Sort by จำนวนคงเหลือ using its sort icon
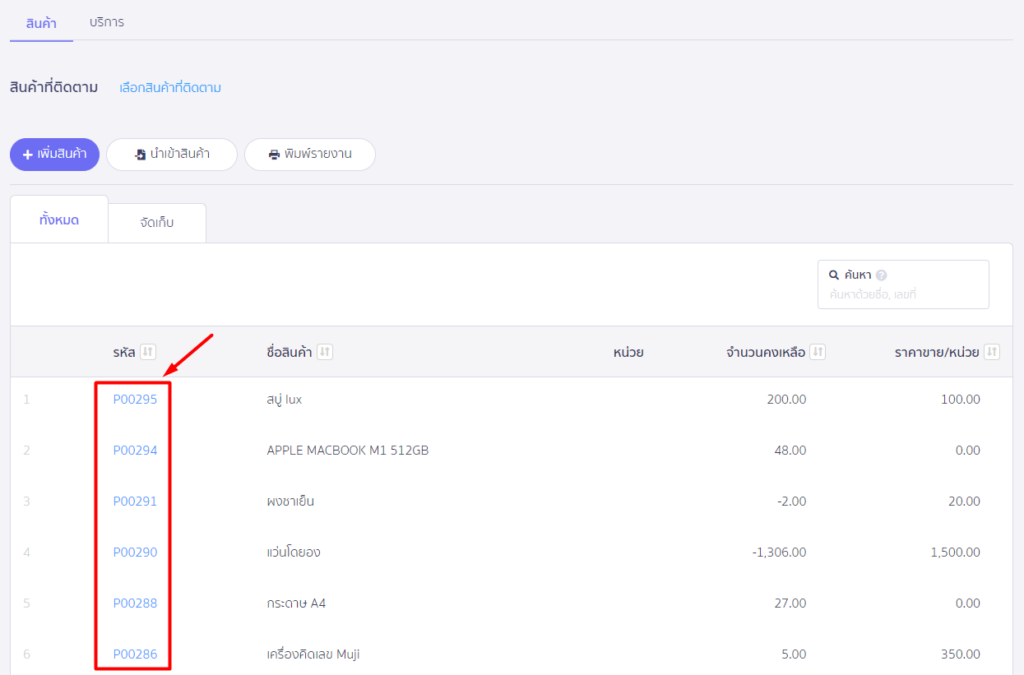The height and width of the screenshot is (675, 1024). pos(818,352)
